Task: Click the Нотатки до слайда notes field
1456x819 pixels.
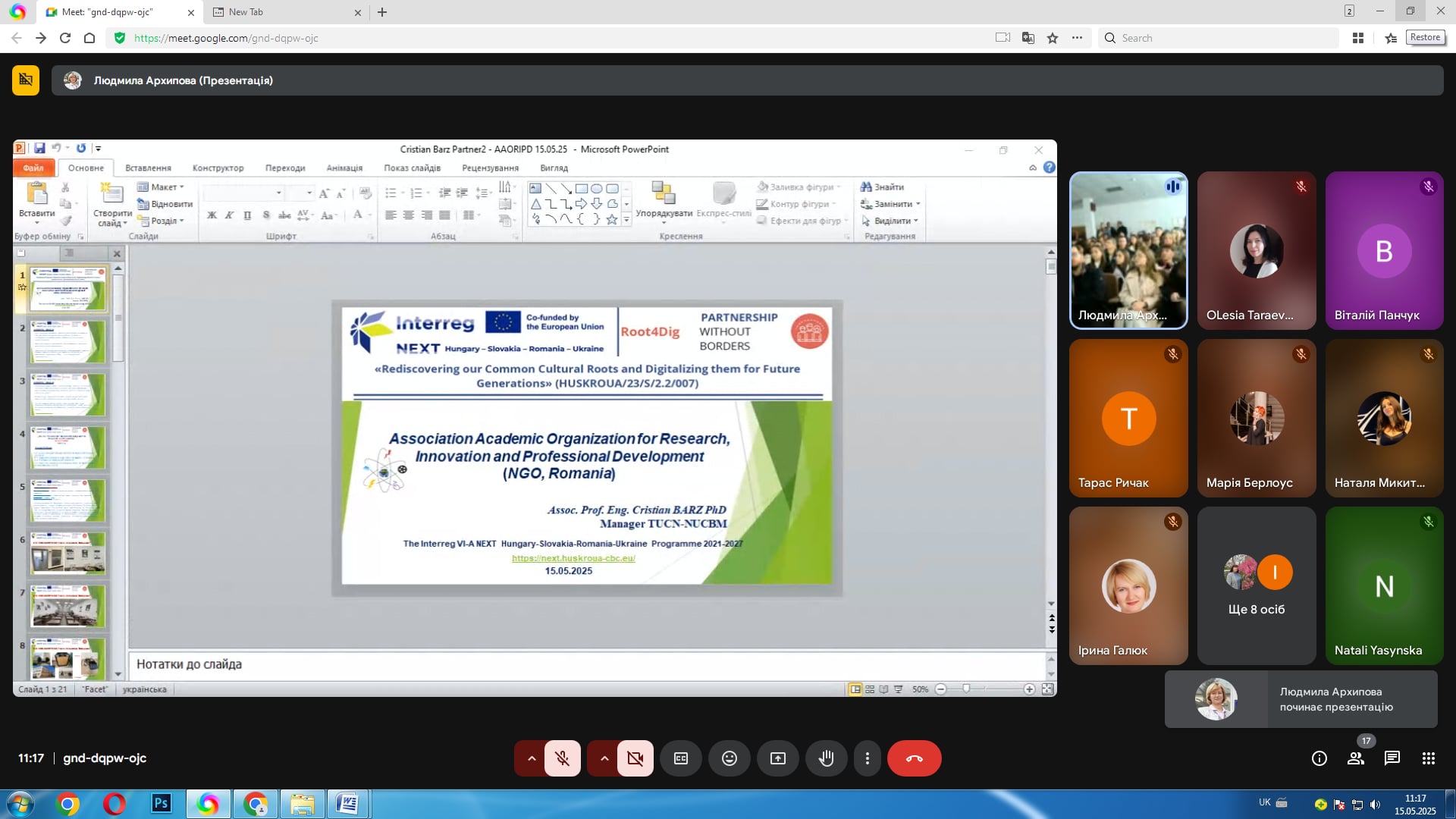Action: click(x=587, y=664)
